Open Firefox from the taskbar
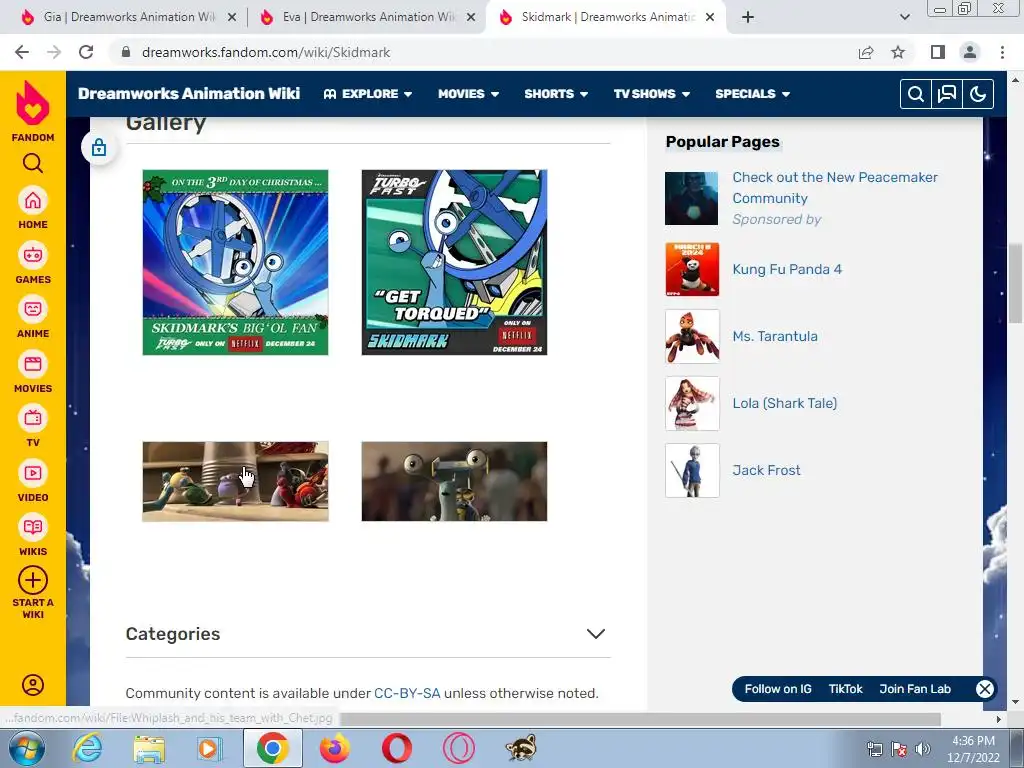1024x768 pixels. tap(334, 748)
